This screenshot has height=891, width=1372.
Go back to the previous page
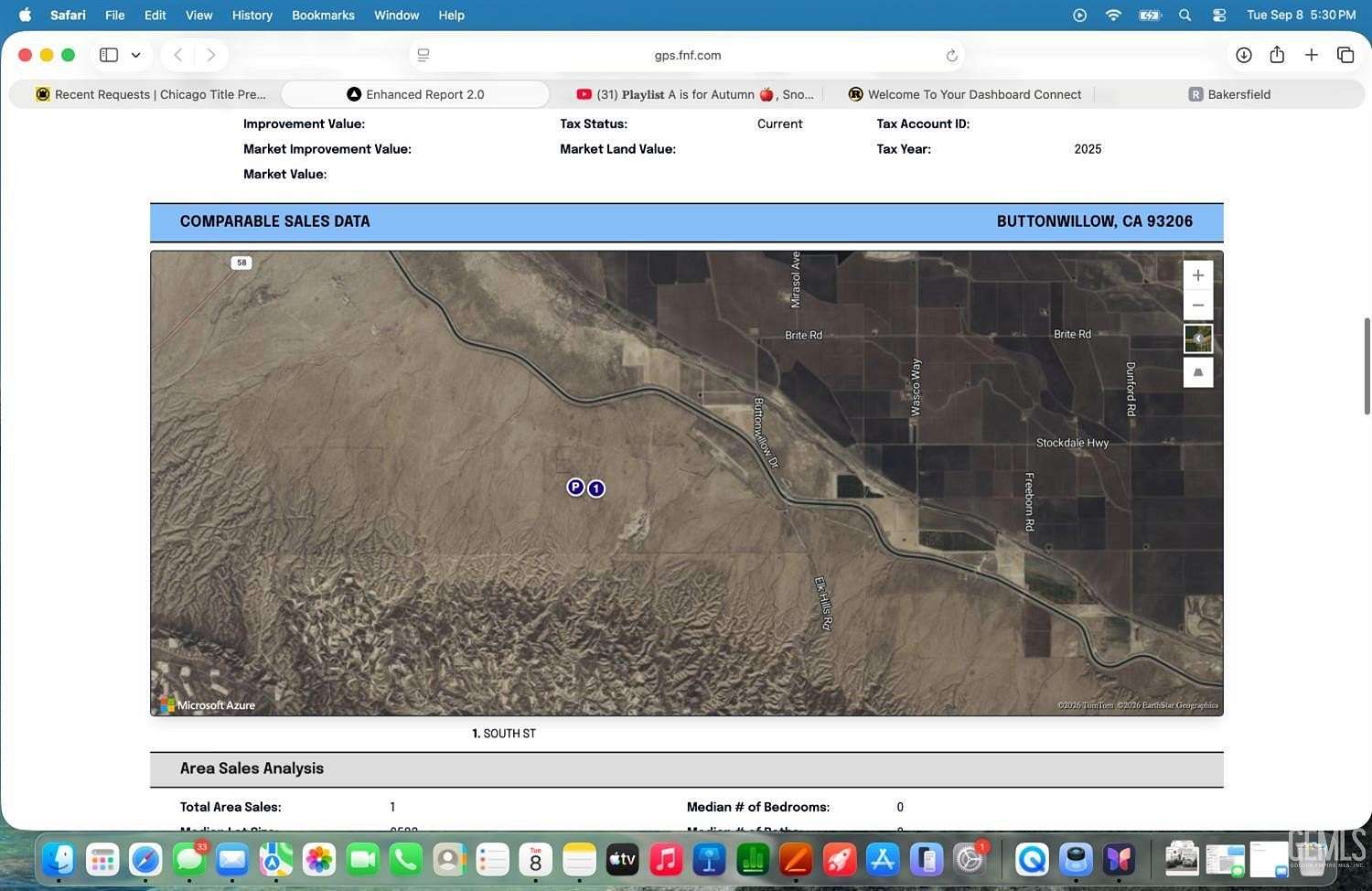pos(178,55)
